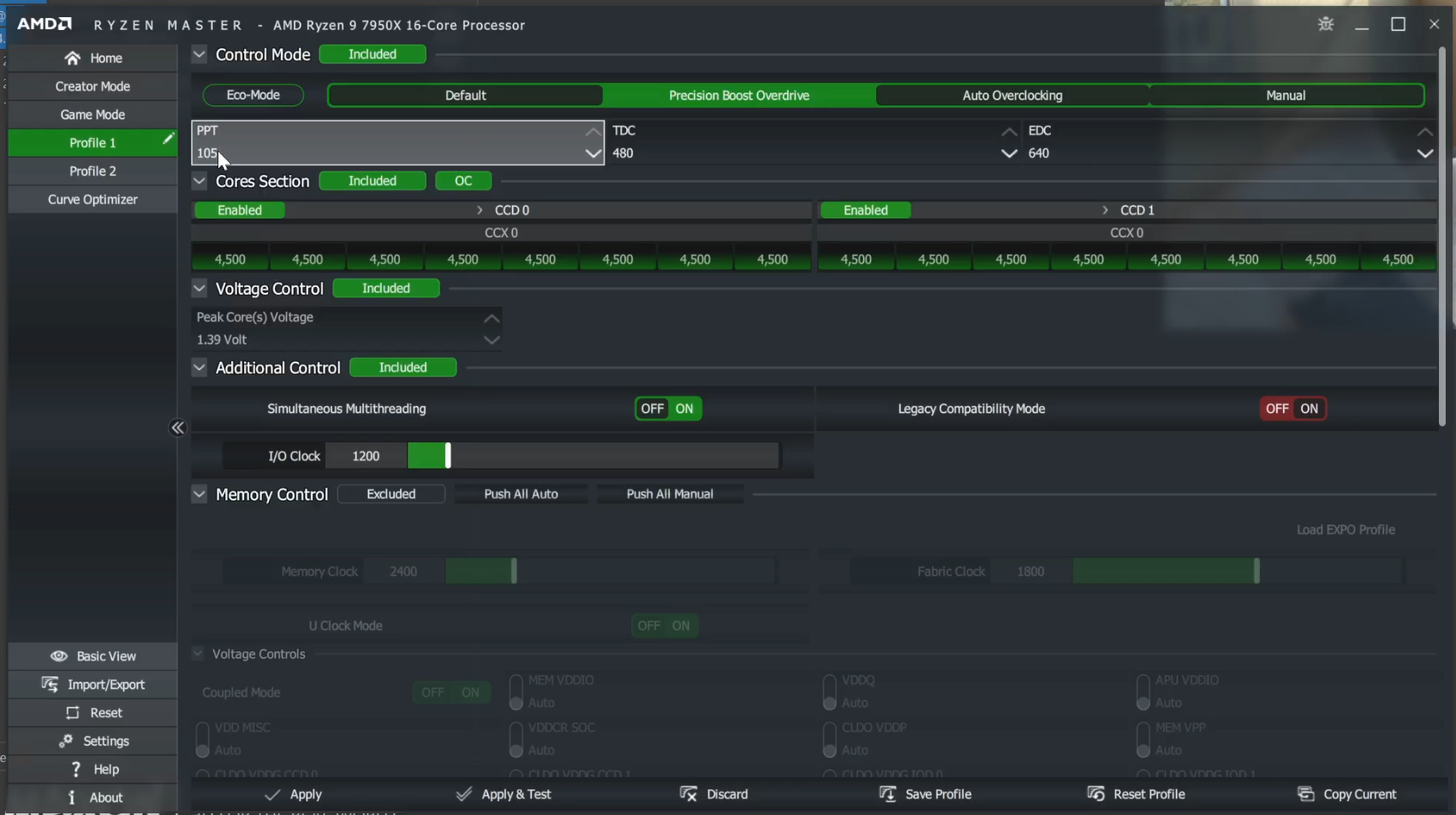Image resolution: width=1456 pixels, height=815 pixels.
Task: Collapse the Voltage Control section
Action: (x=199, y=289)
